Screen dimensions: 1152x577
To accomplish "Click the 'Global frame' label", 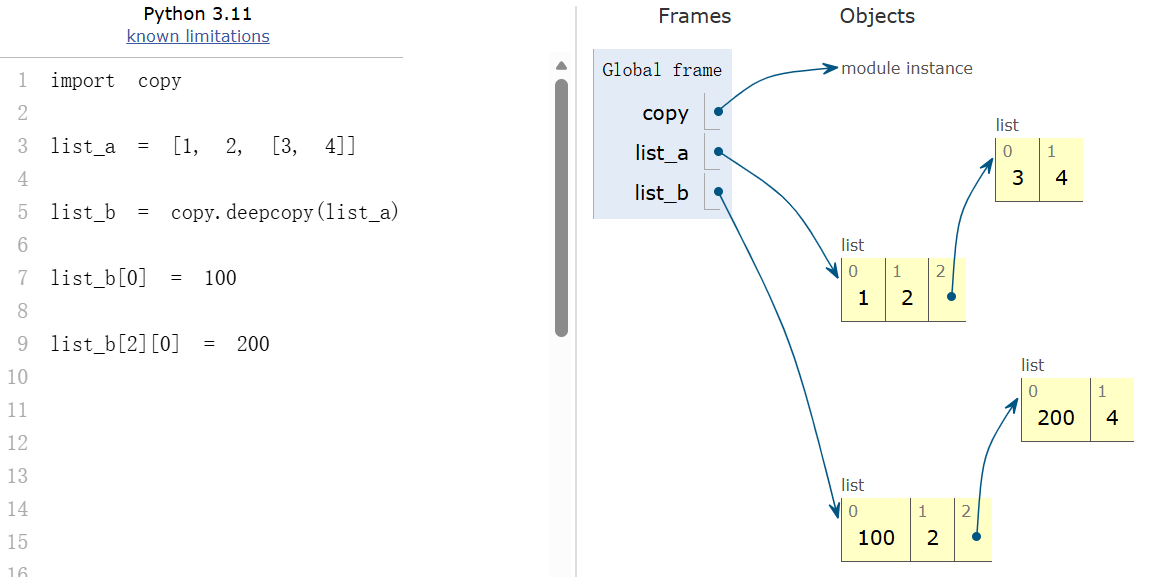I will click(662, 70).
